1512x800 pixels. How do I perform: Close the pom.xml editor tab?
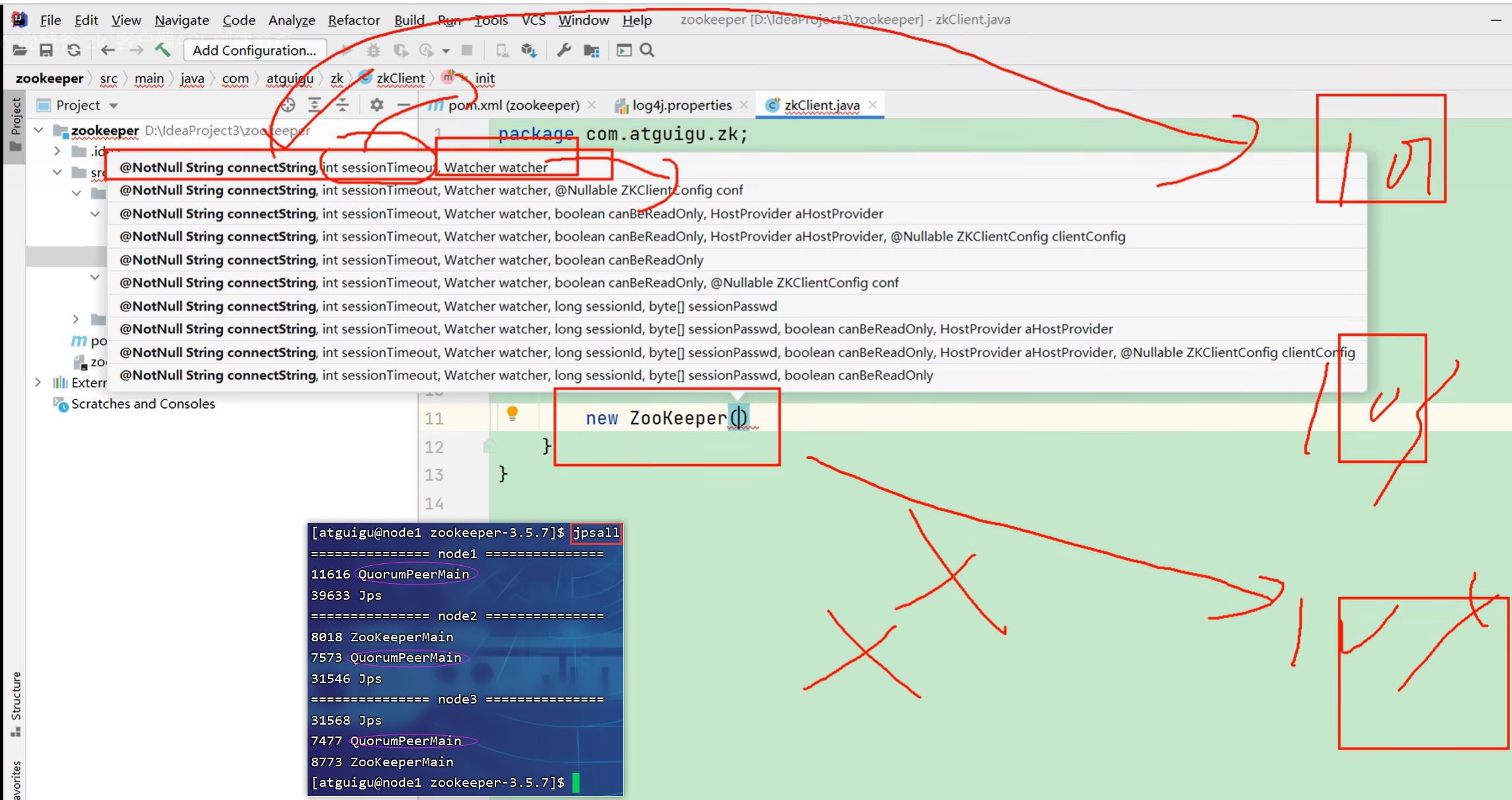[x=591, y=104]
